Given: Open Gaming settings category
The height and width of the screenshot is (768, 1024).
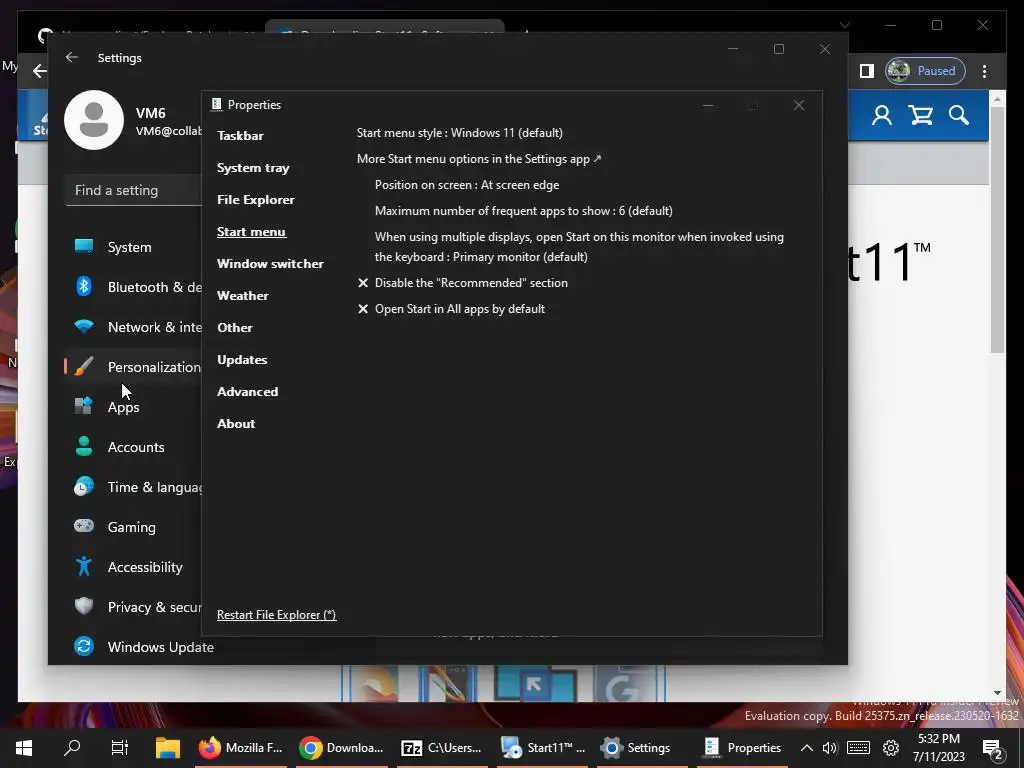Looking at the screenshot, I should pos(133,527).
